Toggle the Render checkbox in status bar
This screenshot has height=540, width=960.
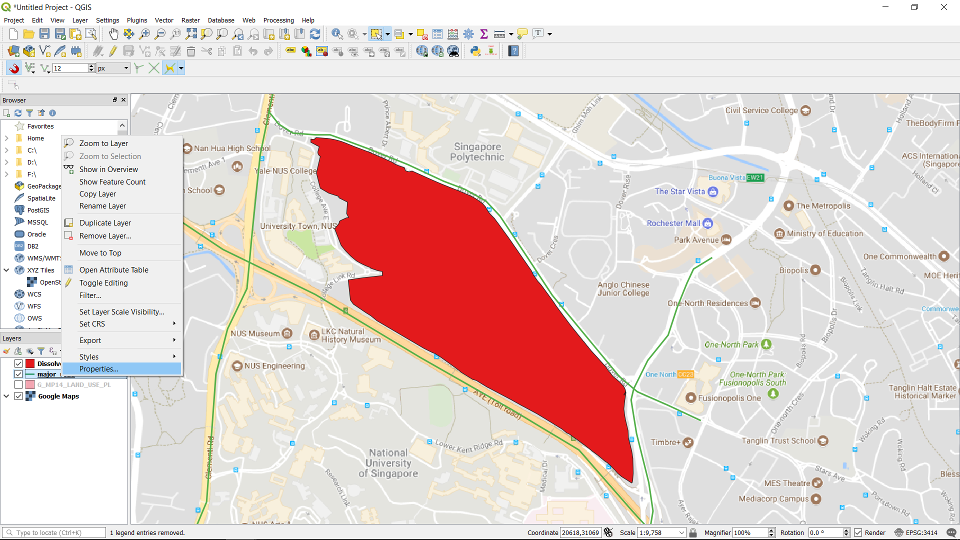coord(856,533)
